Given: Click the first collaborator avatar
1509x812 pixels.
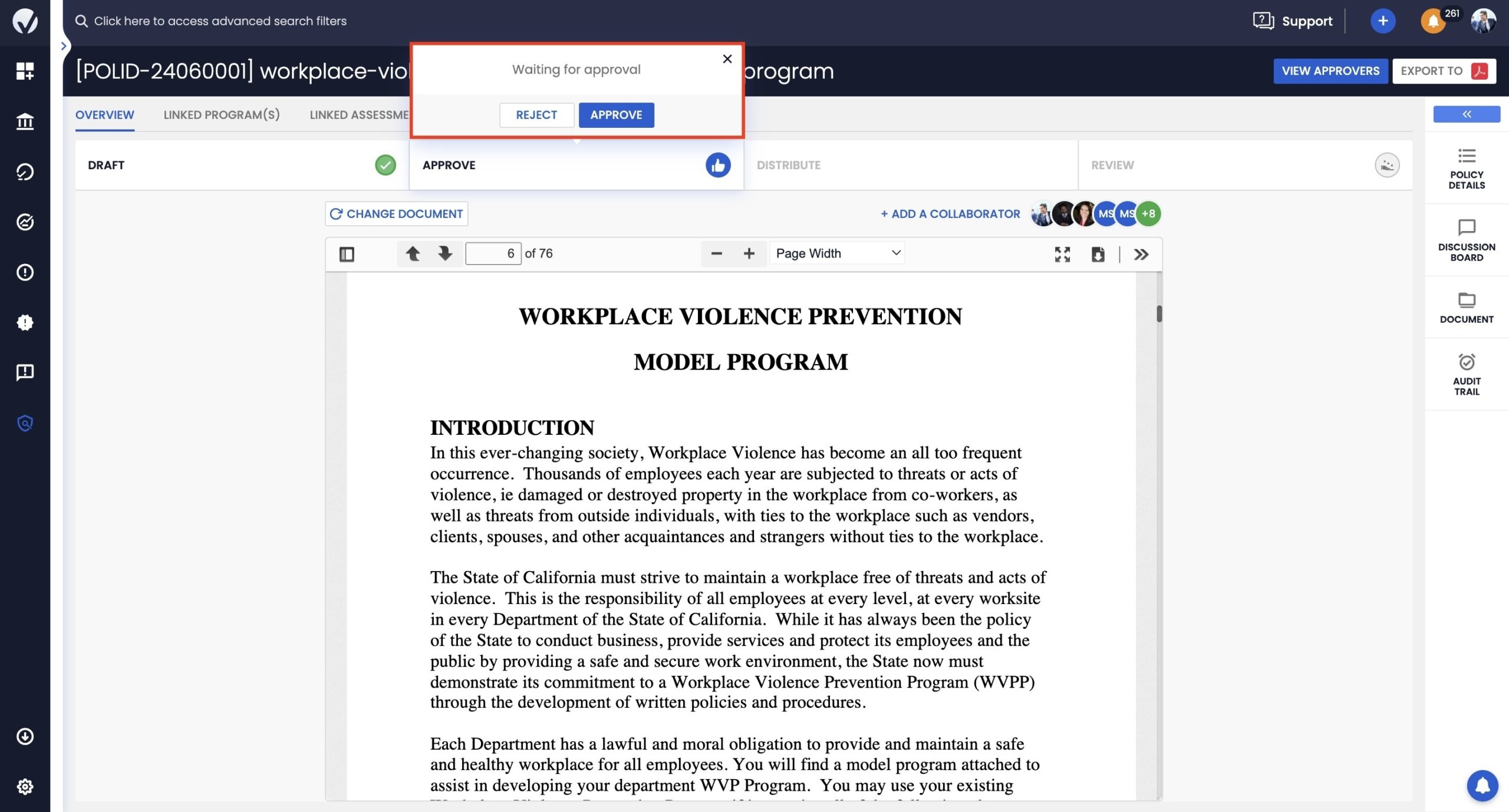Looking at the screenshot, I should coord(1042,214).
